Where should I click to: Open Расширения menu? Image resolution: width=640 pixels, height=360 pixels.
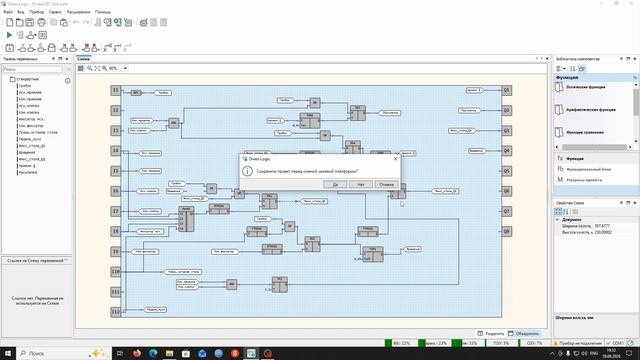click(x=78, y=12)
